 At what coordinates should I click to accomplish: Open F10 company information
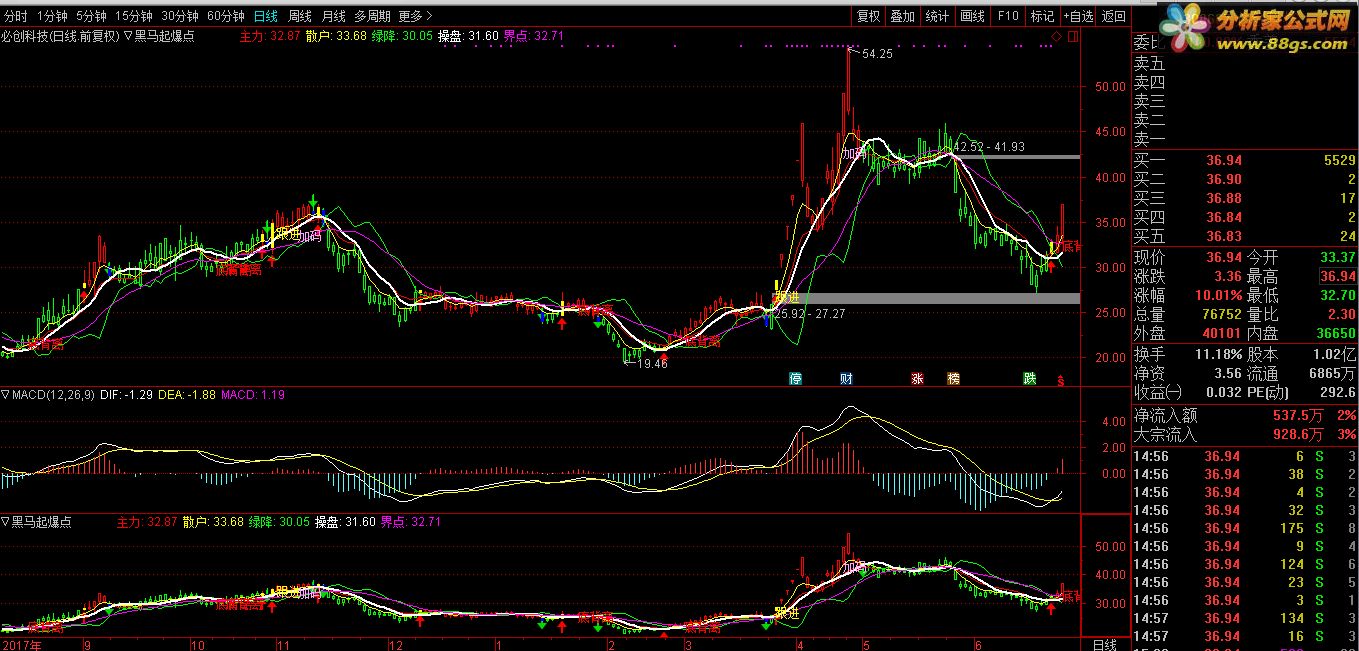[x=1008, y=16]
